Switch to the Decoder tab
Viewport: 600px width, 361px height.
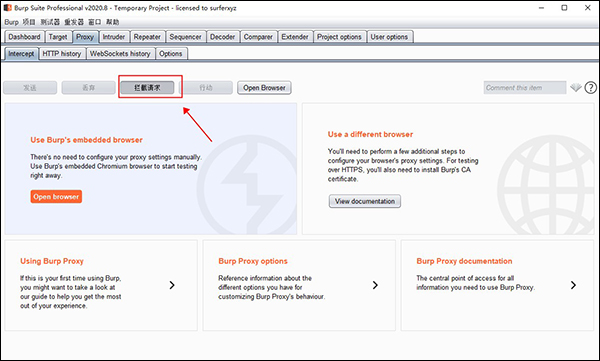pyautogui.click(x=223, y=37)
